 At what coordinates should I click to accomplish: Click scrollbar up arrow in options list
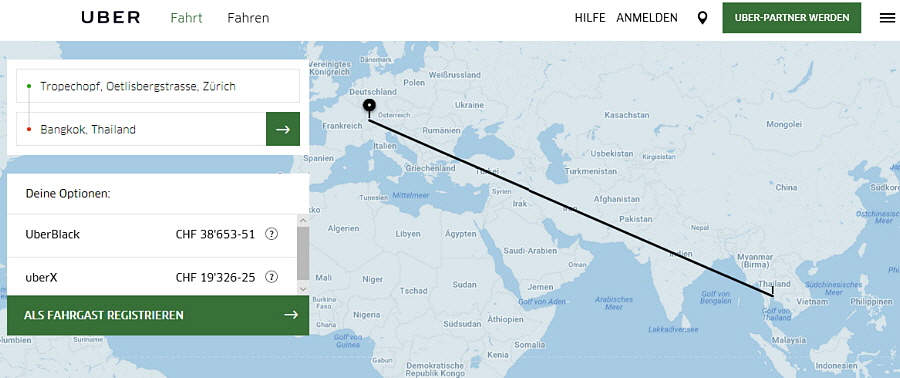(303, 220)
